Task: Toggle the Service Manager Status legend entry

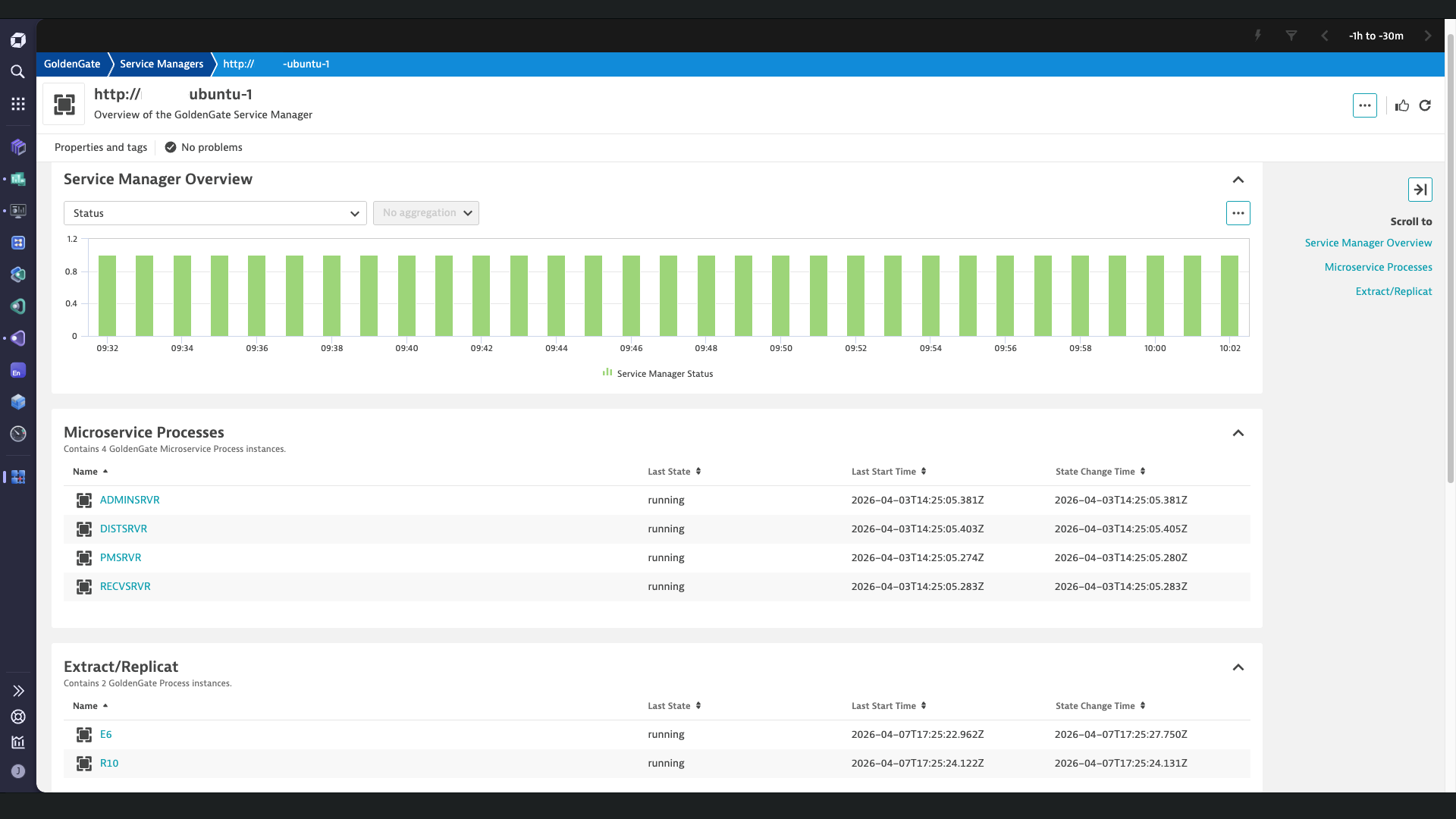Action: (657, 373)
